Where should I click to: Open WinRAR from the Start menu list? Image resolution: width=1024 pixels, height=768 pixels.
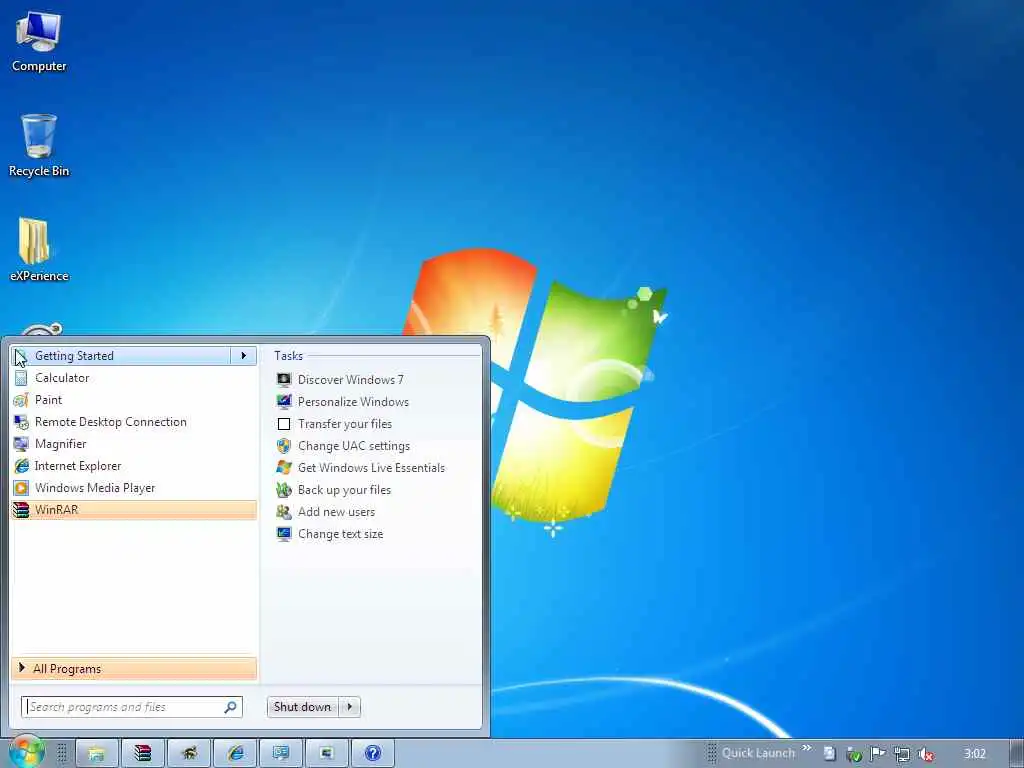tap(134, 510)
